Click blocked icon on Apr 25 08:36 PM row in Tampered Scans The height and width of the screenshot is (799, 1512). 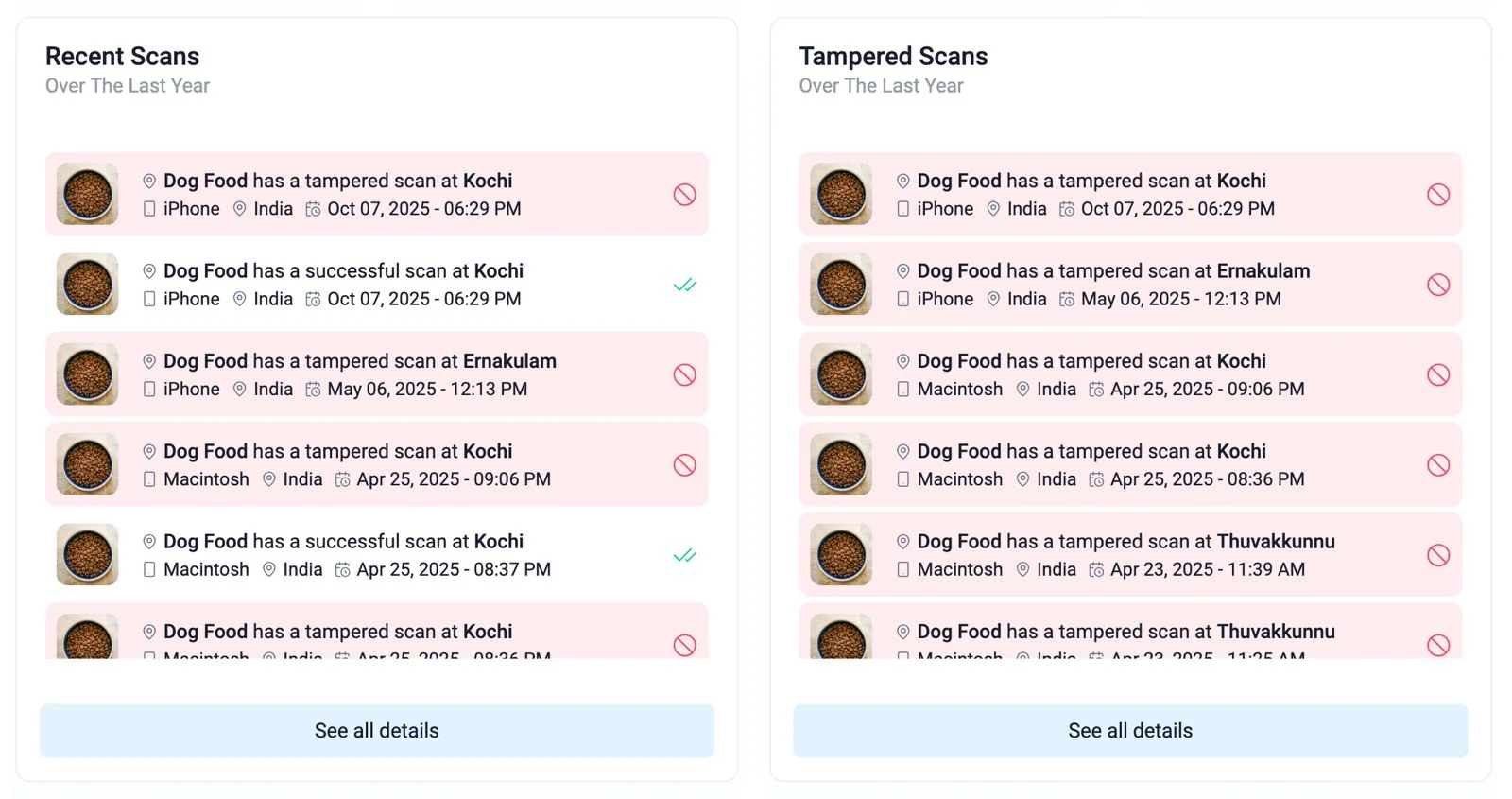point(1437,465)
